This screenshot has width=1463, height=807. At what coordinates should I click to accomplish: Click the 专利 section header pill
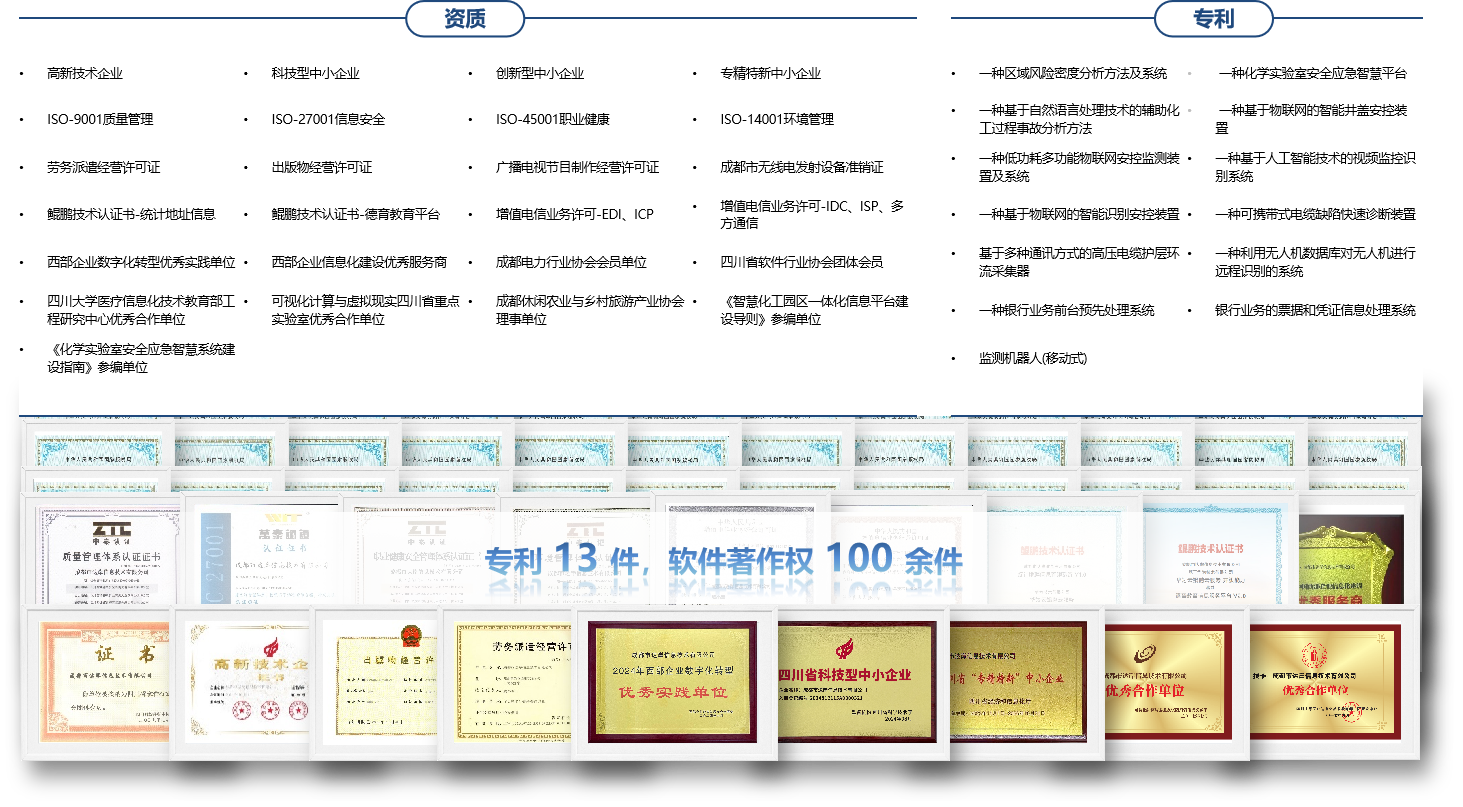click(x=1213, y=19)
